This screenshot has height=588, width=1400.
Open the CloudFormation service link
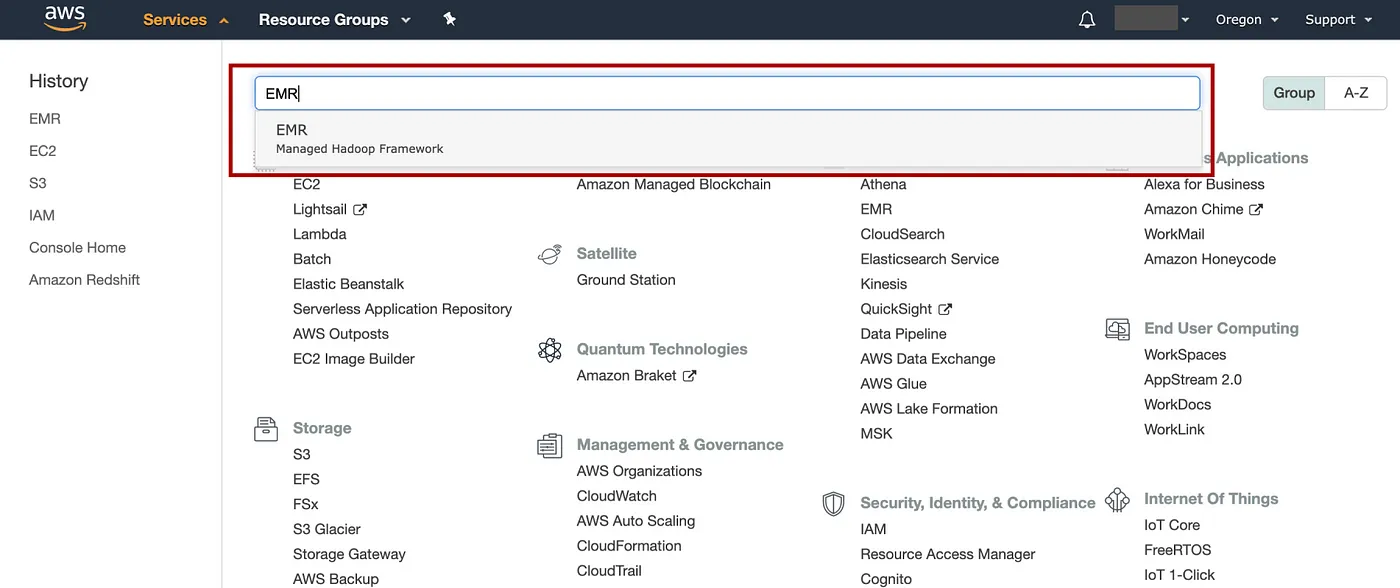[629, 546]
